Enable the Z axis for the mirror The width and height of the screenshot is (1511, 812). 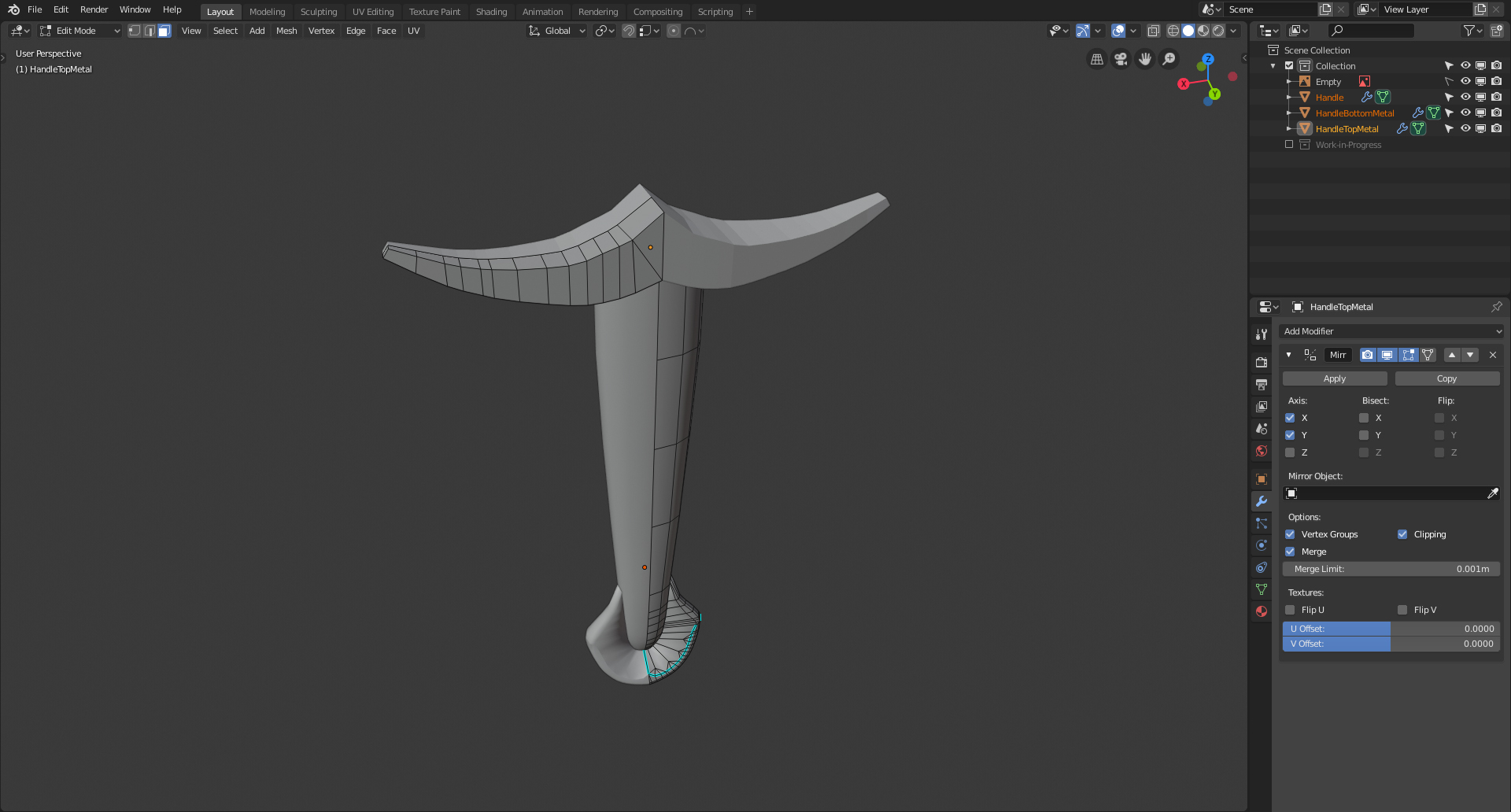pyautogui.click(x=1290, y=452)
